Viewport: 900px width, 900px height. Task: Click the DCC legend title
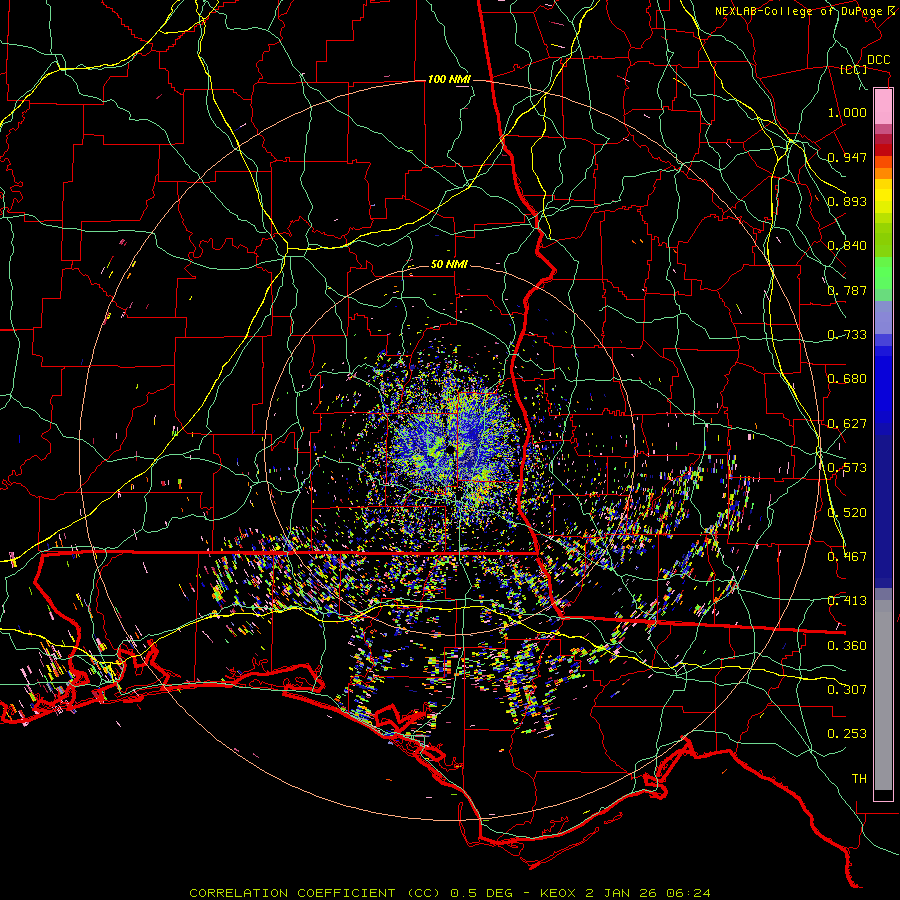click(878, 60)
